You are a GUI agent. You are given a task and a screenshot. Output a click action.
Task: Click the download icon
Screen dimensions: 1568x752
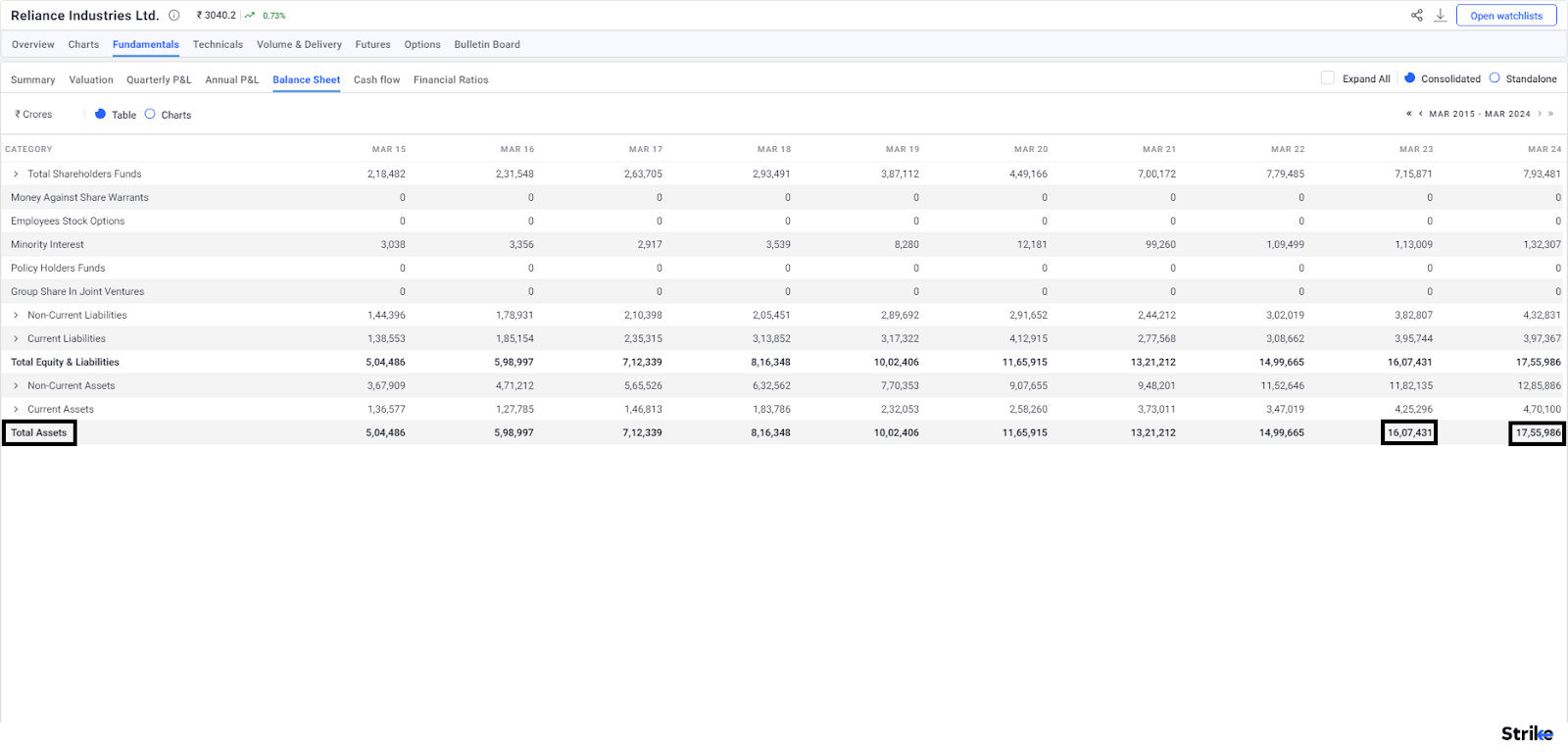tap(1441, 15)
